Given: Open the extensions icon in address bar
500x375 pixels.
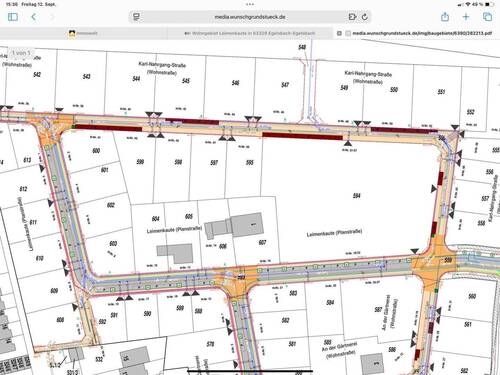Looking at the screenshot, I should point(352,17).
